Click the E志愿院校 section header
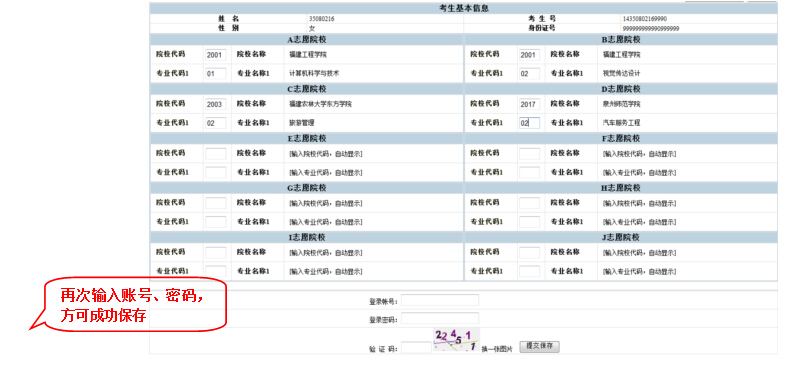Image resolution: width=785 pixels, height=374 pixels. pyautogui.click(x=306, y=139)
